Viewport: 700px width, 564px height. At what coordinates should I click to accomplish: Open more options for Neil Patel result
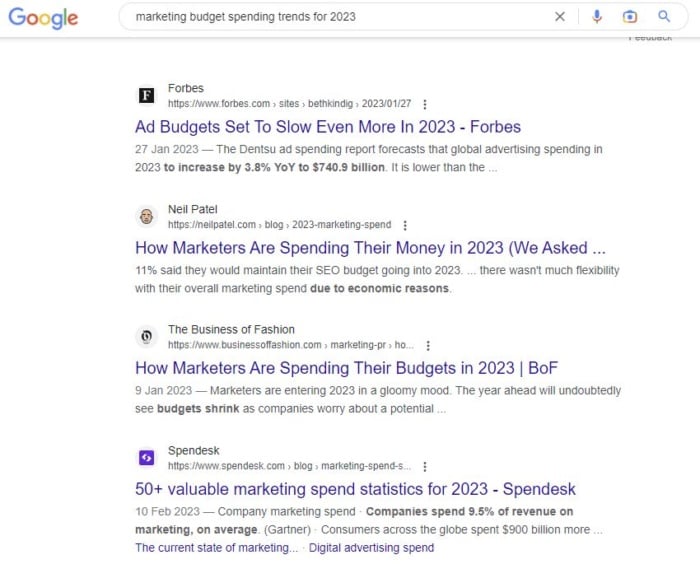coord(405,225)
